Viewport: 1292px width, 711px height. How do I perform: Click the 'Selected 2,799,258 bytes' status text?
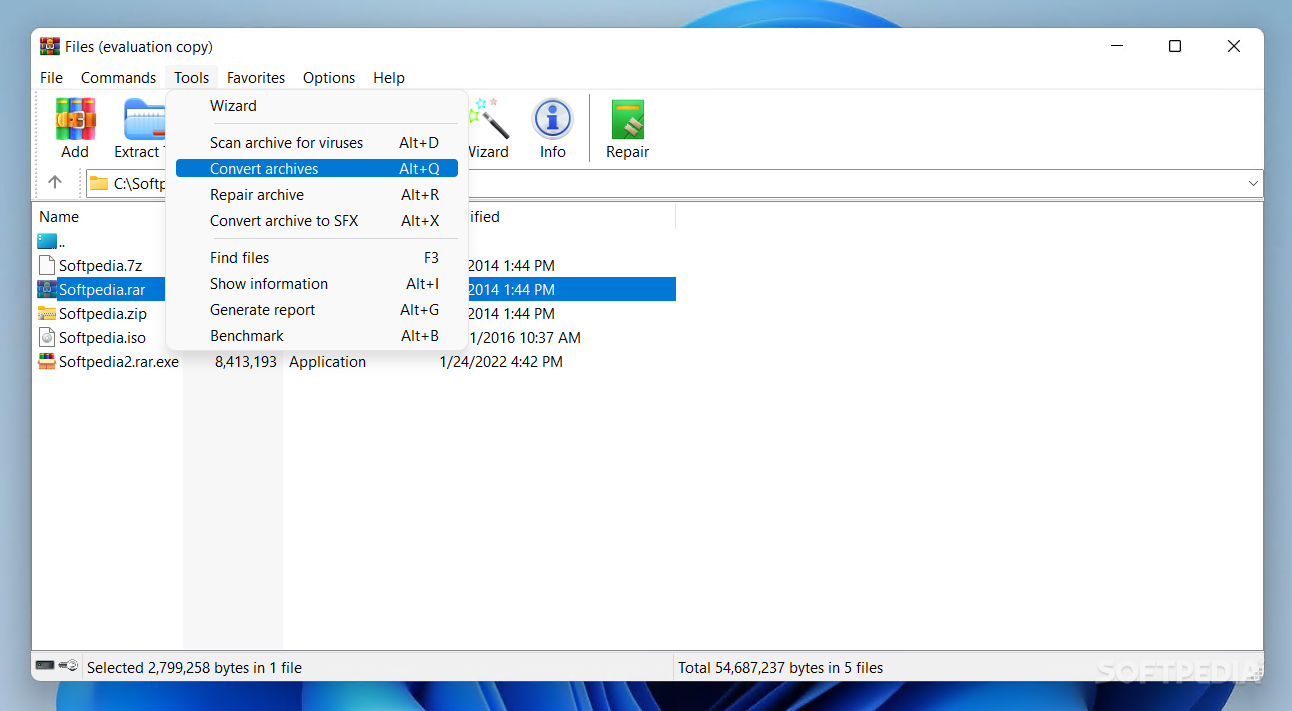194,667
